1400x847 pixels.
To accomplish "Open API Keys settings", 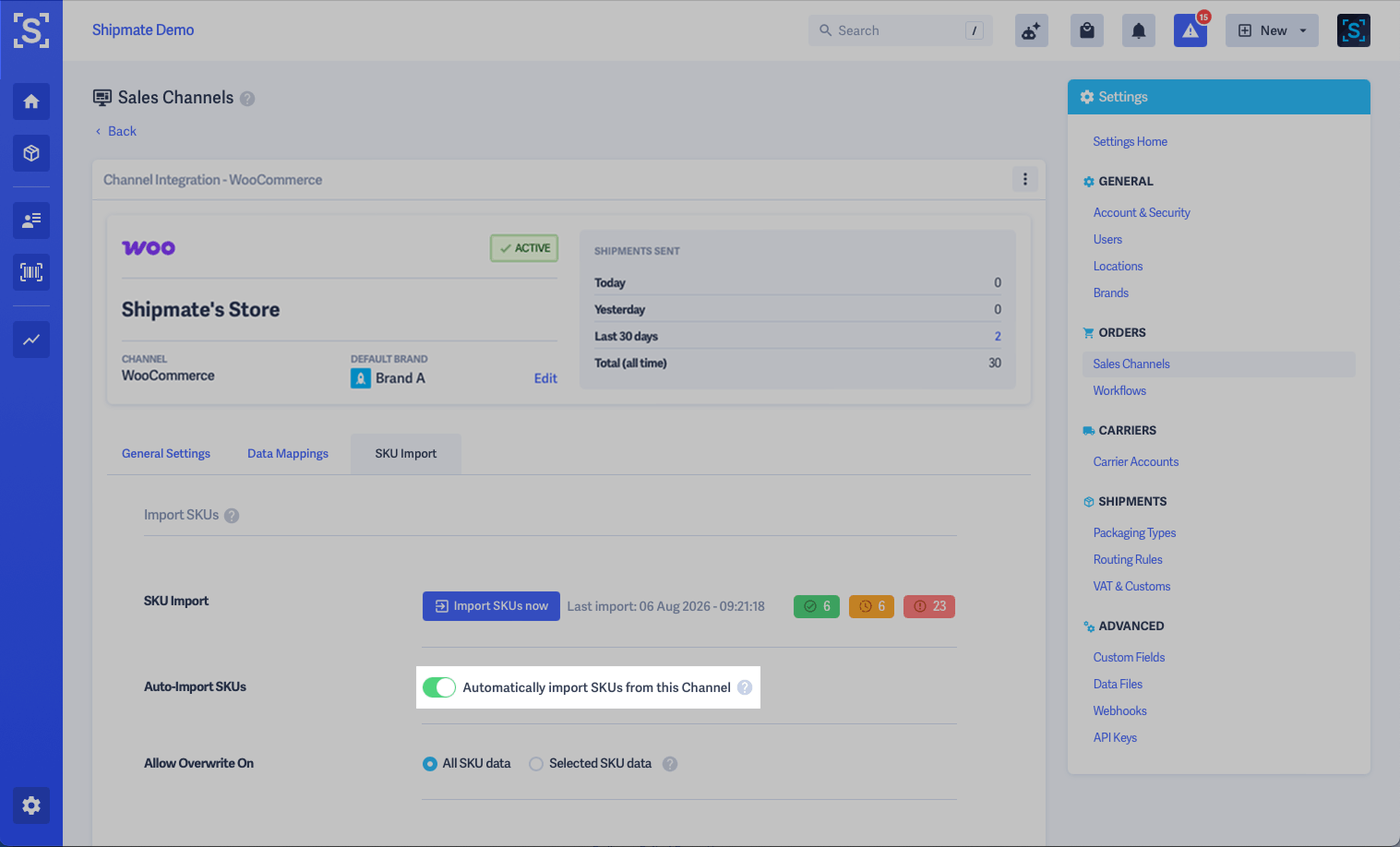I will [x=1115, y=737].
